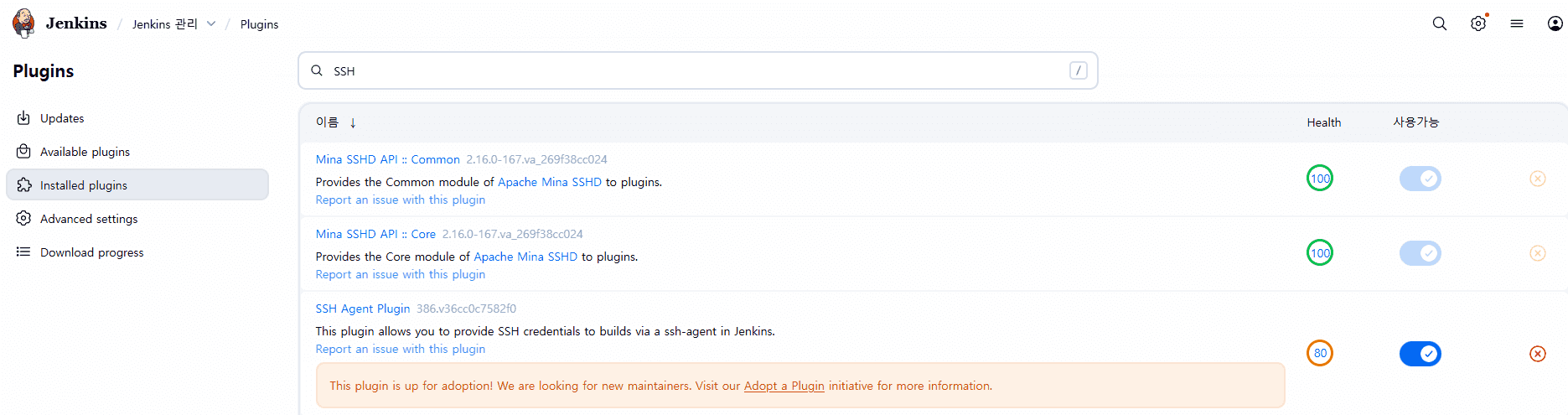The image size is (1568, 415).
Task: Toggle the Mina SSHD API Common plugin switch
Action: point(1420,179)
